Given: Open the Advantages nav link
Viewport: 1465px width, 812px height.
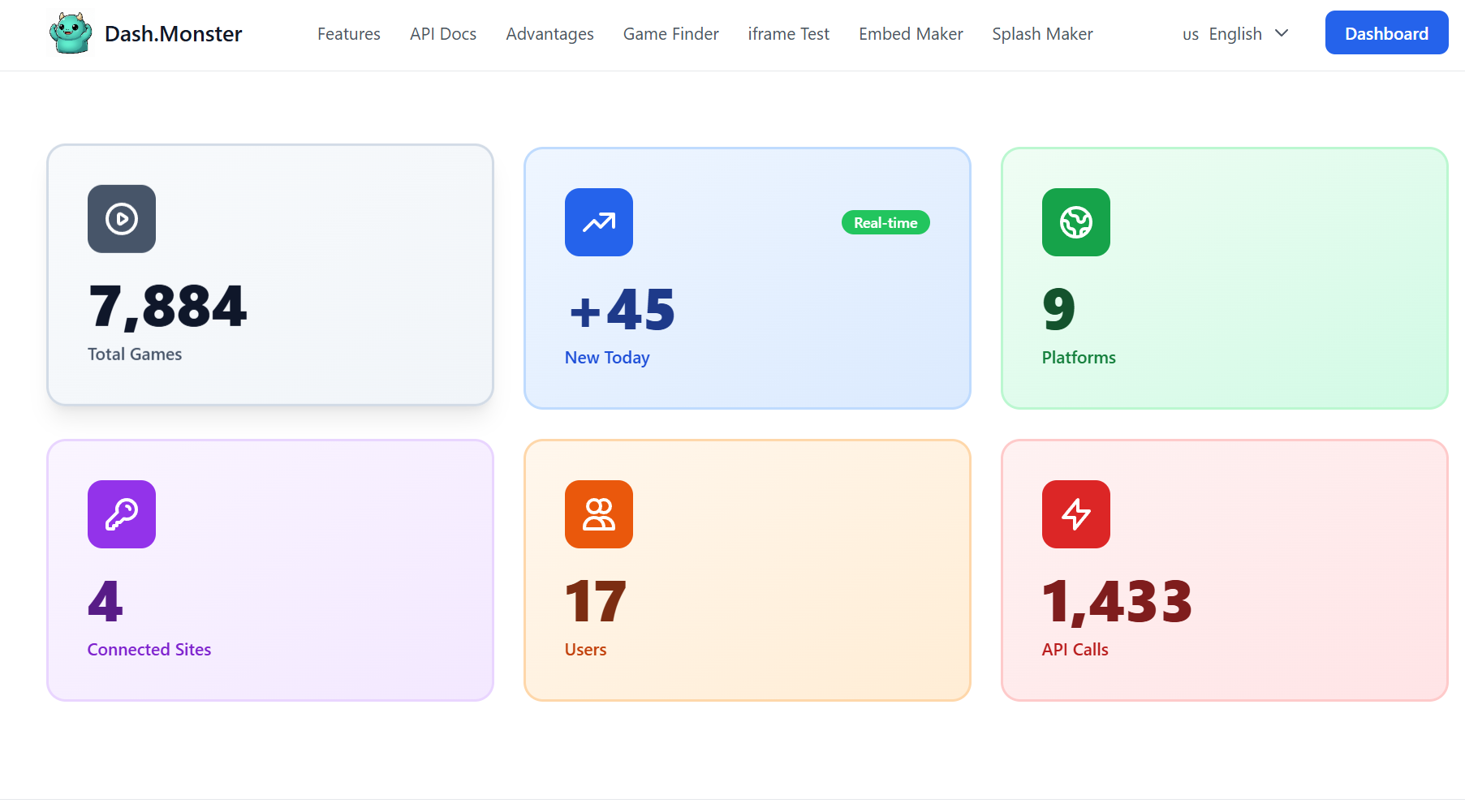Looking at the screenshot, I should point(549,34).
